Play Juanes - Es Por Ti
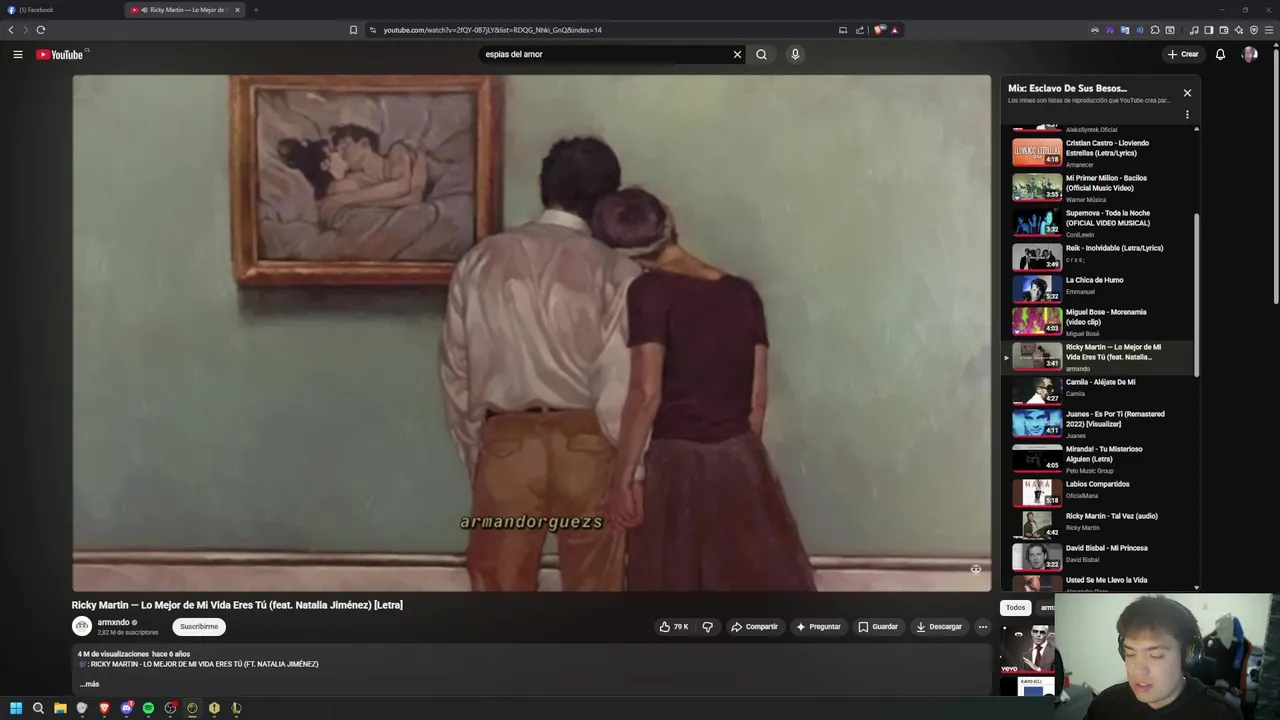The image size is (1280, 720). click(x=1097, y=423)
